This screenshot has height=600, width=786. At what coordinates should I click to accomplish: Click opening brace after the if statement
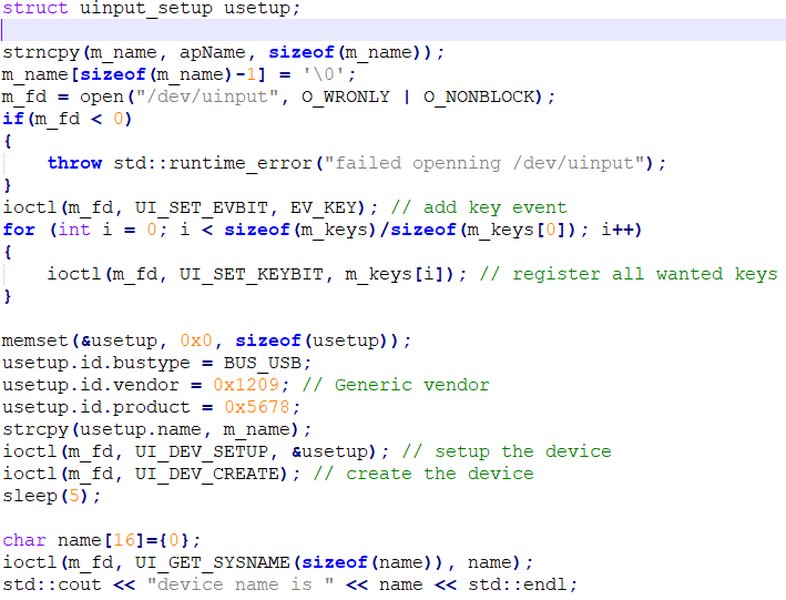(x=7, y=141)
